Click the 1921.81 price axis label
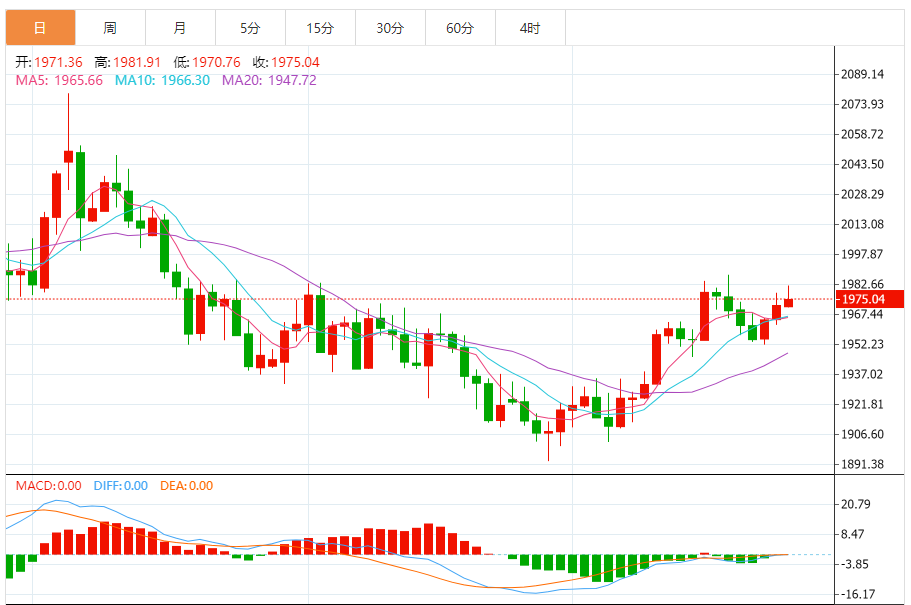This screenshot has height=605, width=911. tap(862, 404)
